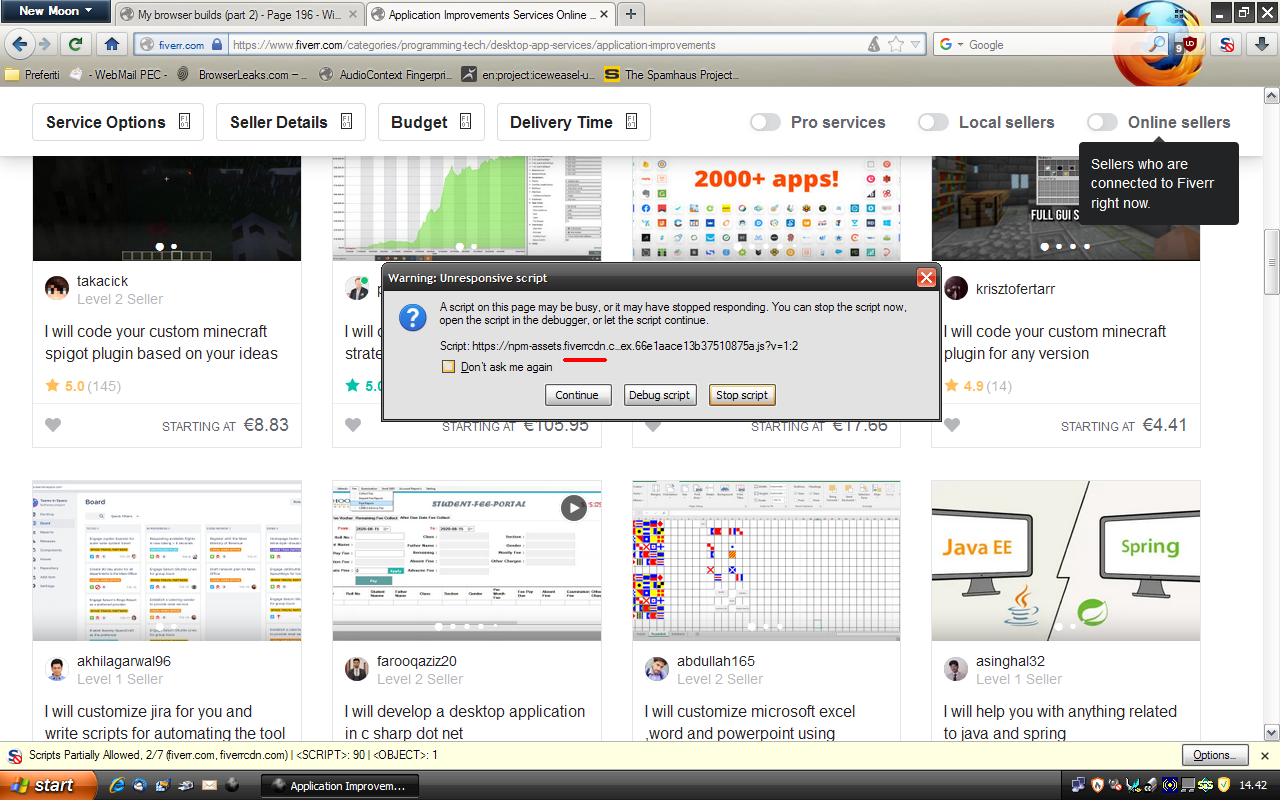
Task: Go to the home page via house icon
Action: 111,44
